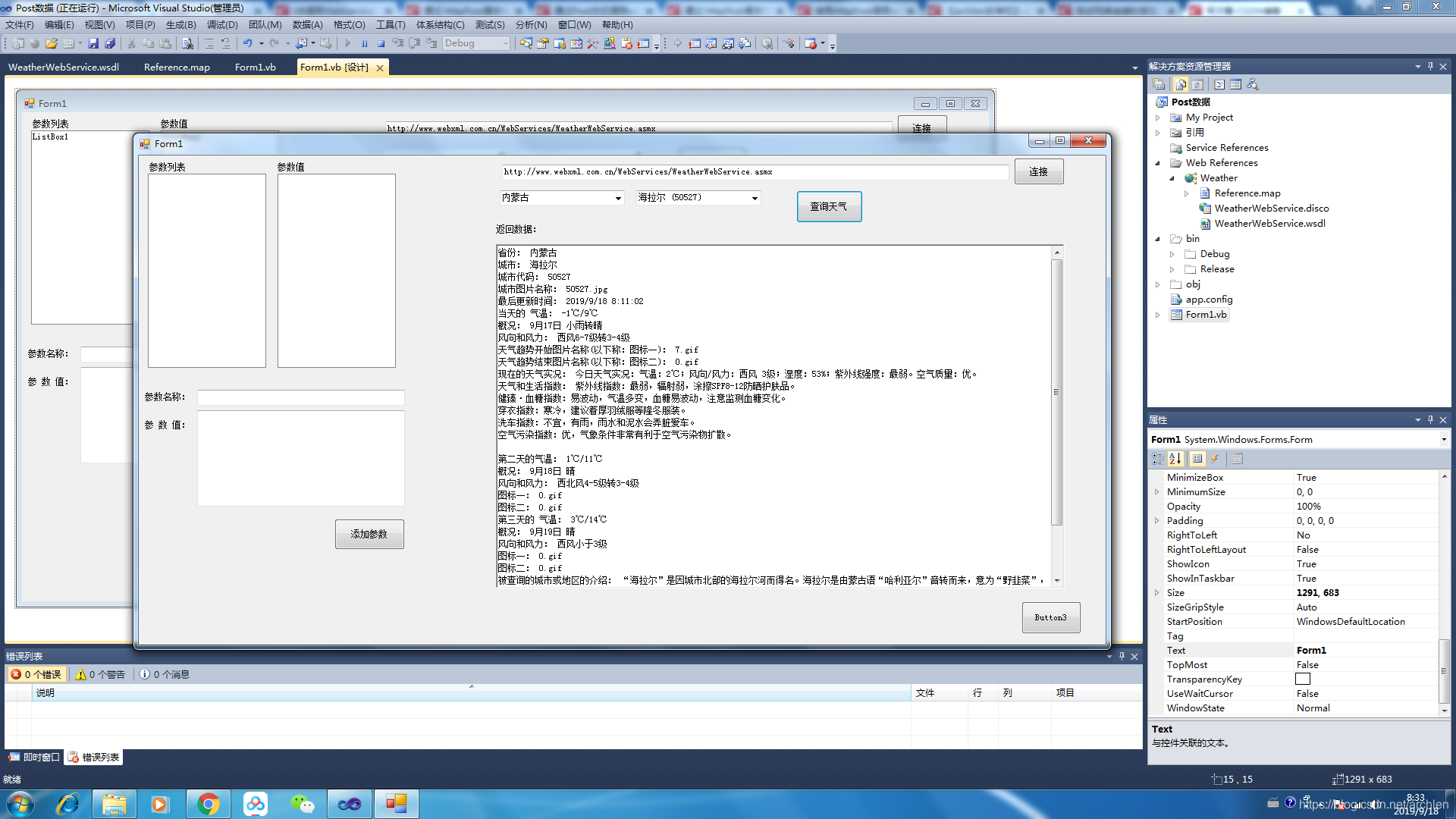Click the Stop Debugging toolbar icon
This screenshot has width=1456, height=819.
coord(381,44)
